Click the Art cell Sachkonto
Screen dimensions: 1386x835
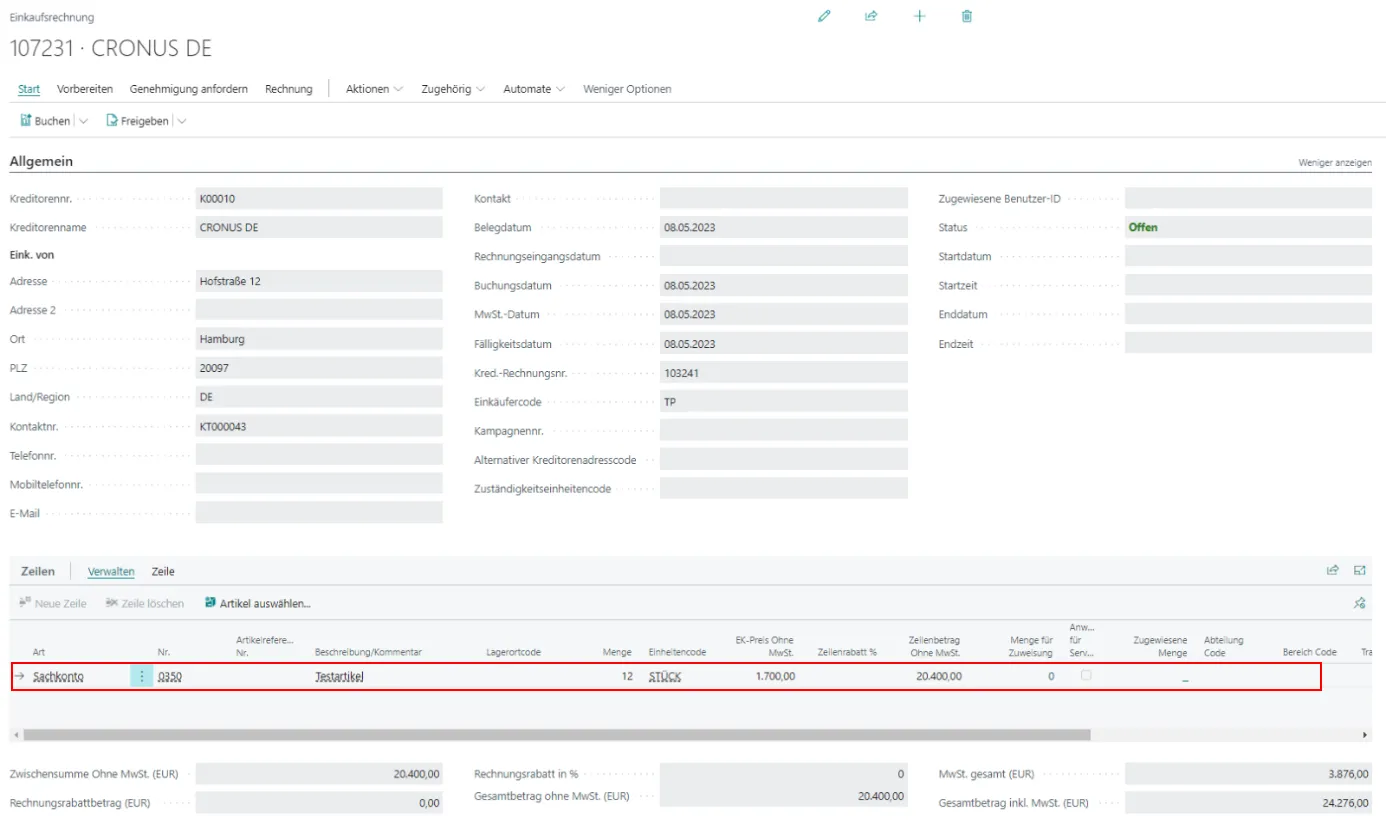59,676
